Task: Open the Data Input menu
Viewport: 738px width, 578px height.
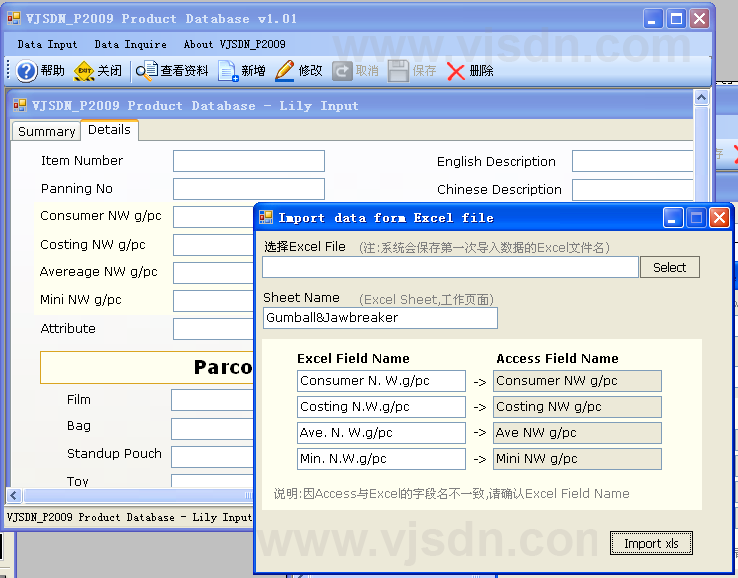Action: pos(47,44)
